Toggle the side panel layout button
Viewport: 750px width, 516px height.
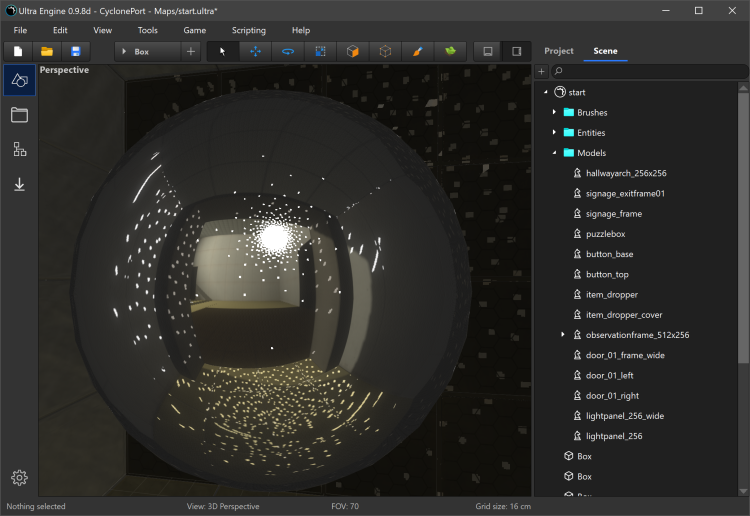[x=517, y=51]
